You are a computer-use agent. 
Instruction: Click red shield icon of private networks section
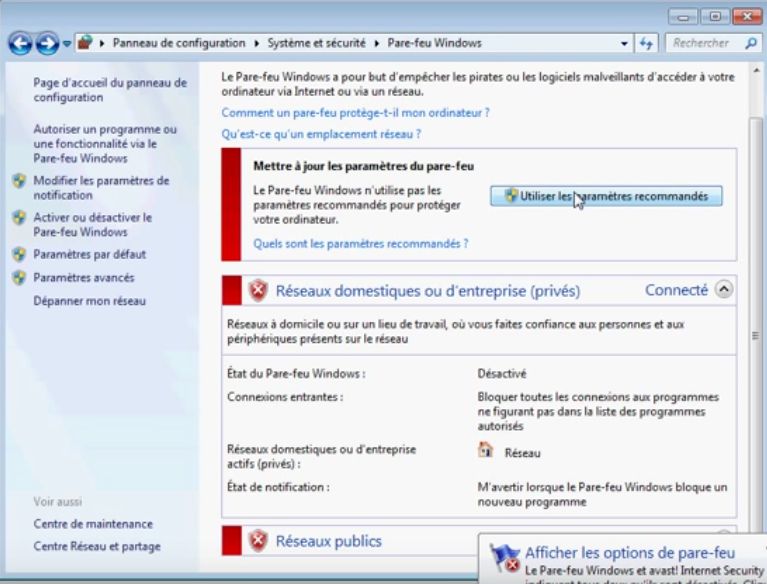pyautogui.click(x=258, y=291)
